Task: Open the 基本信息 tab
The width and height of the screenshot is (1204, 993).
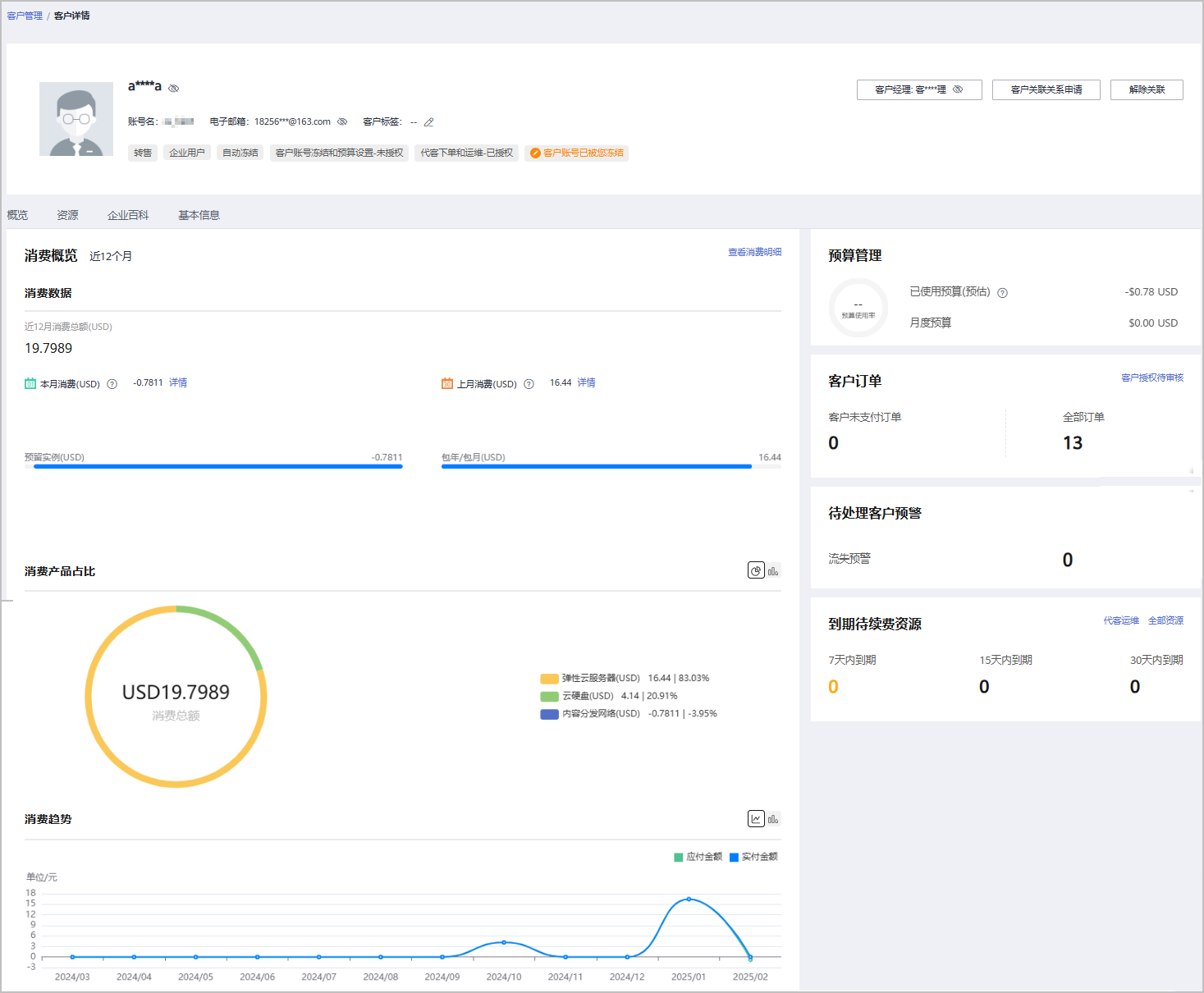Action: [x=199, y=215]
